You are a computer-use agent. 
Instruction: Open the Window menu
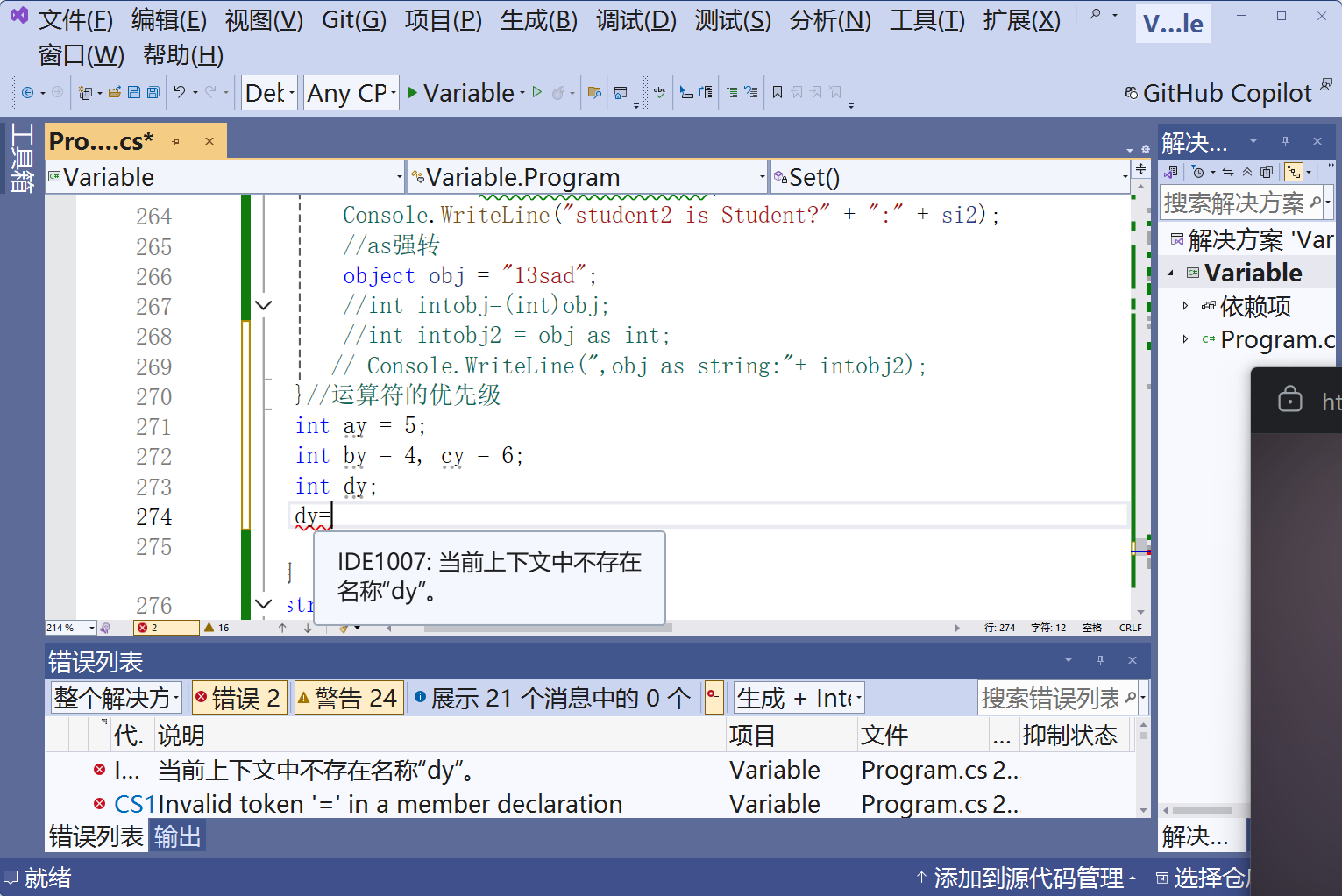tap(82, 55)
